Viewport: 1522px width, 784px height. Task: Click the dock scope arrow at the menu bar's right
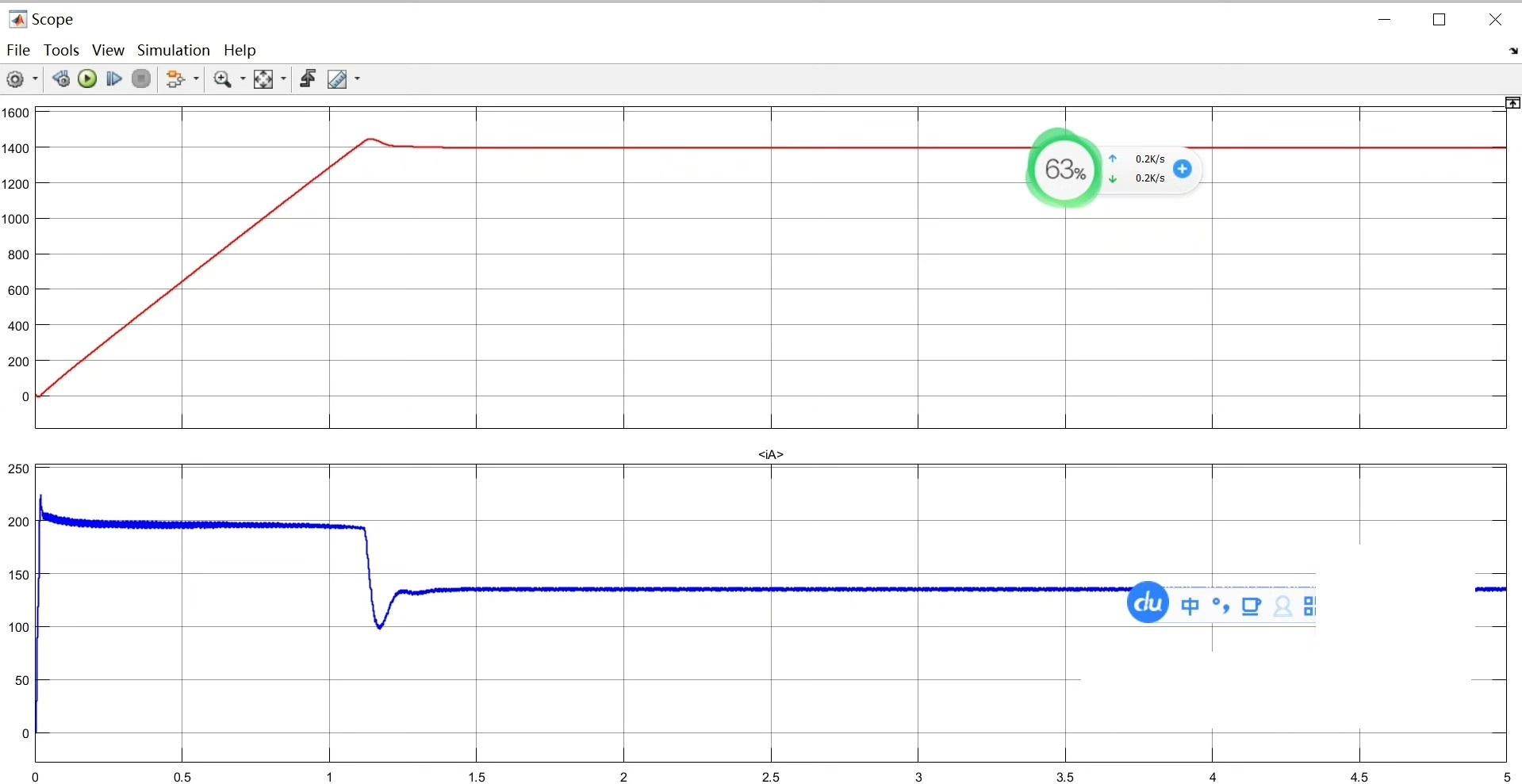click(1513, 51)
